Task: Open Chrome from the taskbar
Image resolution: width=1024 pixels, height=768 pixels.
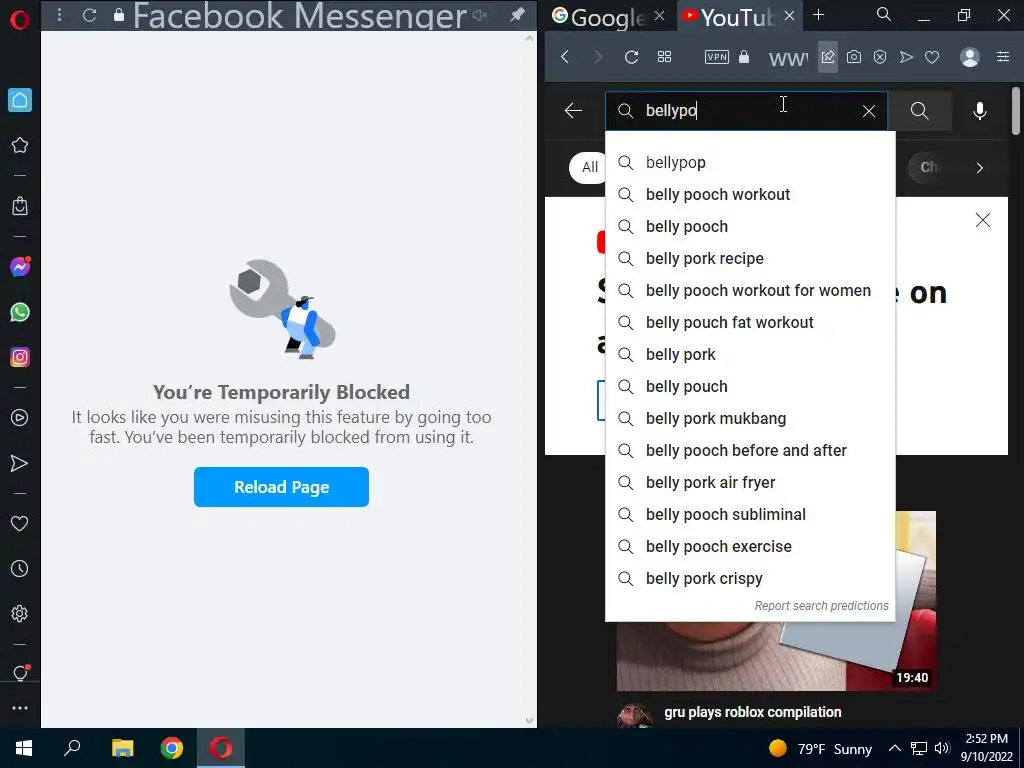Action: click(x=172, y=748)
